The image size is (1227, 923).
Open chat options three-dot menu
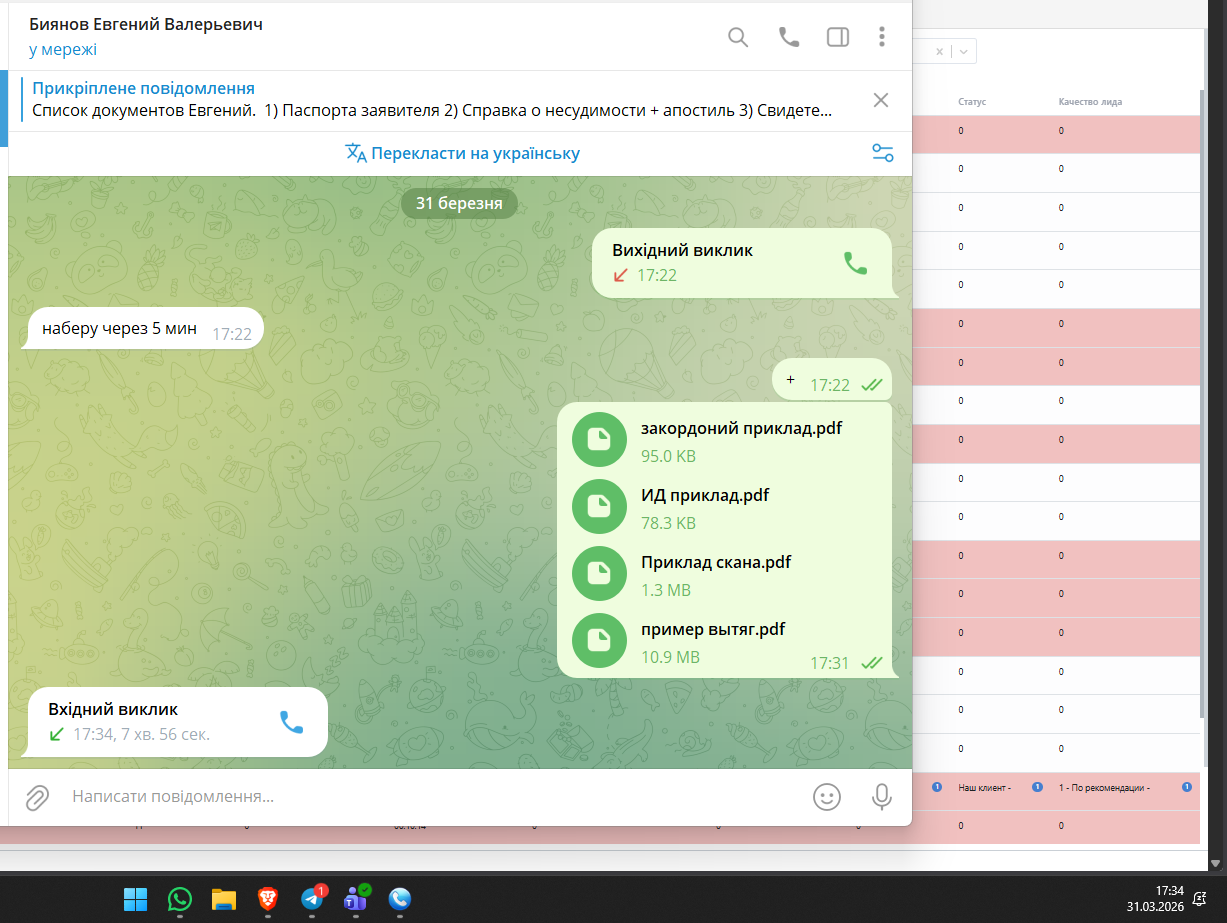click(881, 37)
